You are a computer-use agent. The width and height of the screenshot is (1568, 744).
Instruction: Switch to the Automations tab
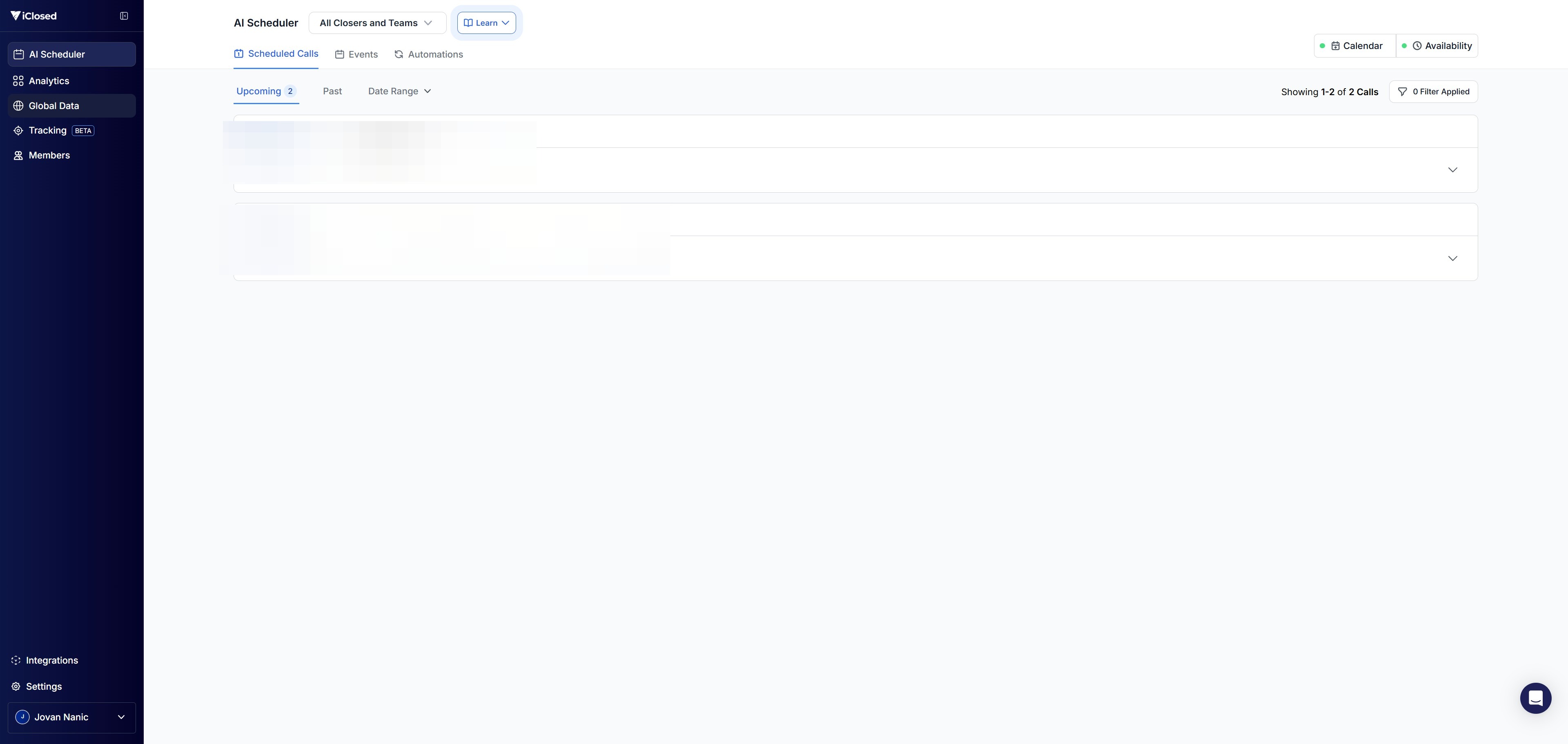coord(428,55)
